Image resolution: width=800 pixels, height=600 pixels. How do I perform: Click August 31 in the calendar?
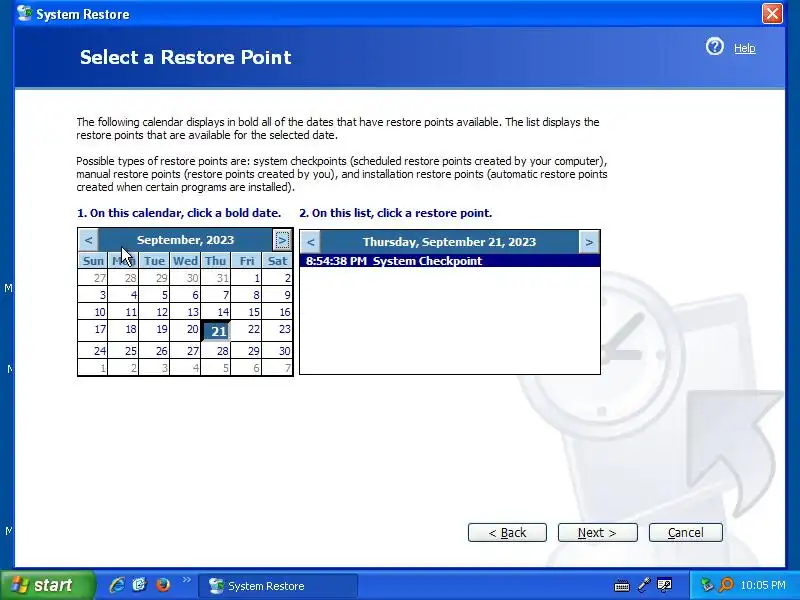216,278
